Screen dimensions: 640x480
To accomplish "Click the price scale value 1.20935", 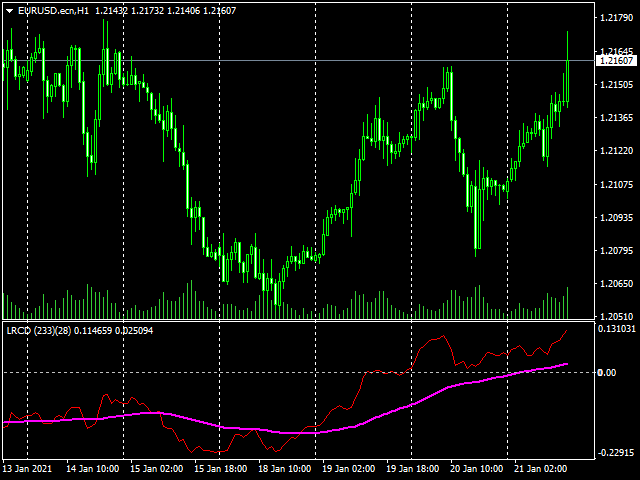I will click(x=616, y=218).
